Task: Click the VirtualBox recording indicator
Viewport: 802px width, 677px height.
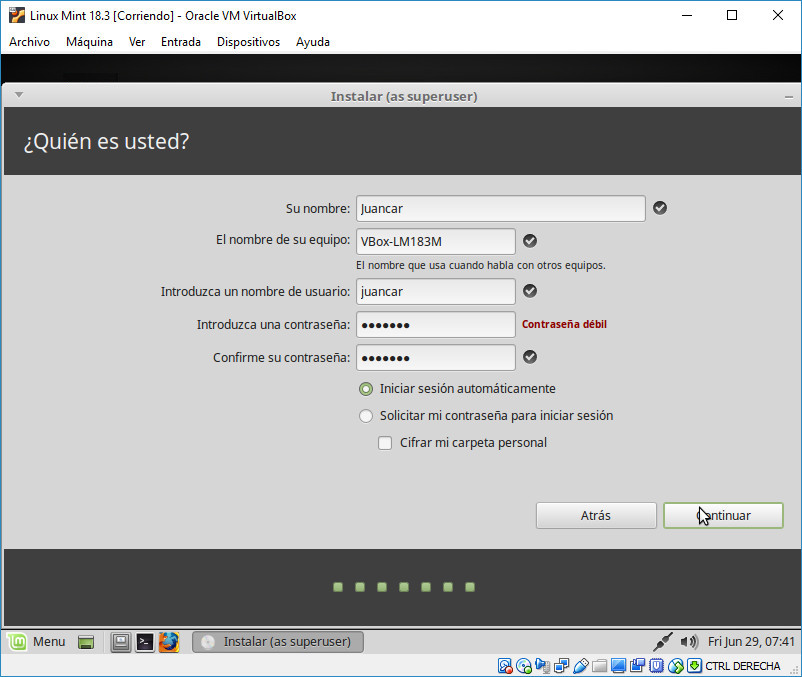Action: 637,666
